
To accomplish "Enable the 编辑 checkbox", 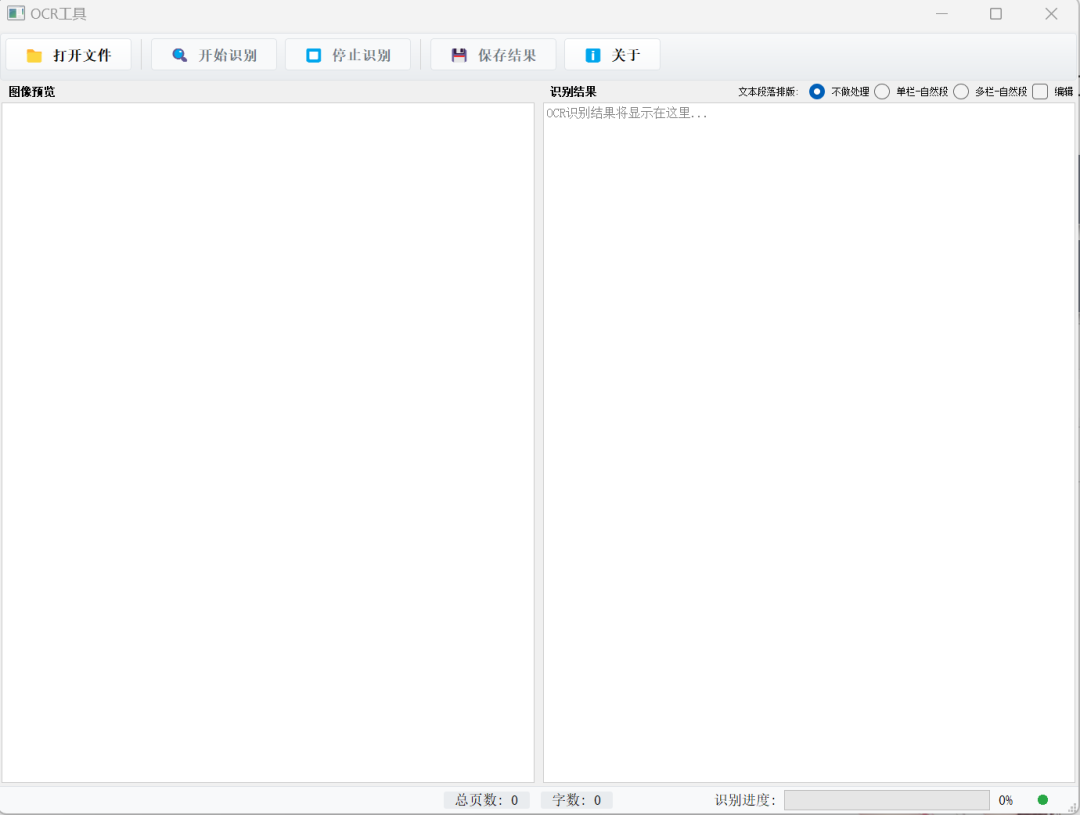I will 1040,91.
